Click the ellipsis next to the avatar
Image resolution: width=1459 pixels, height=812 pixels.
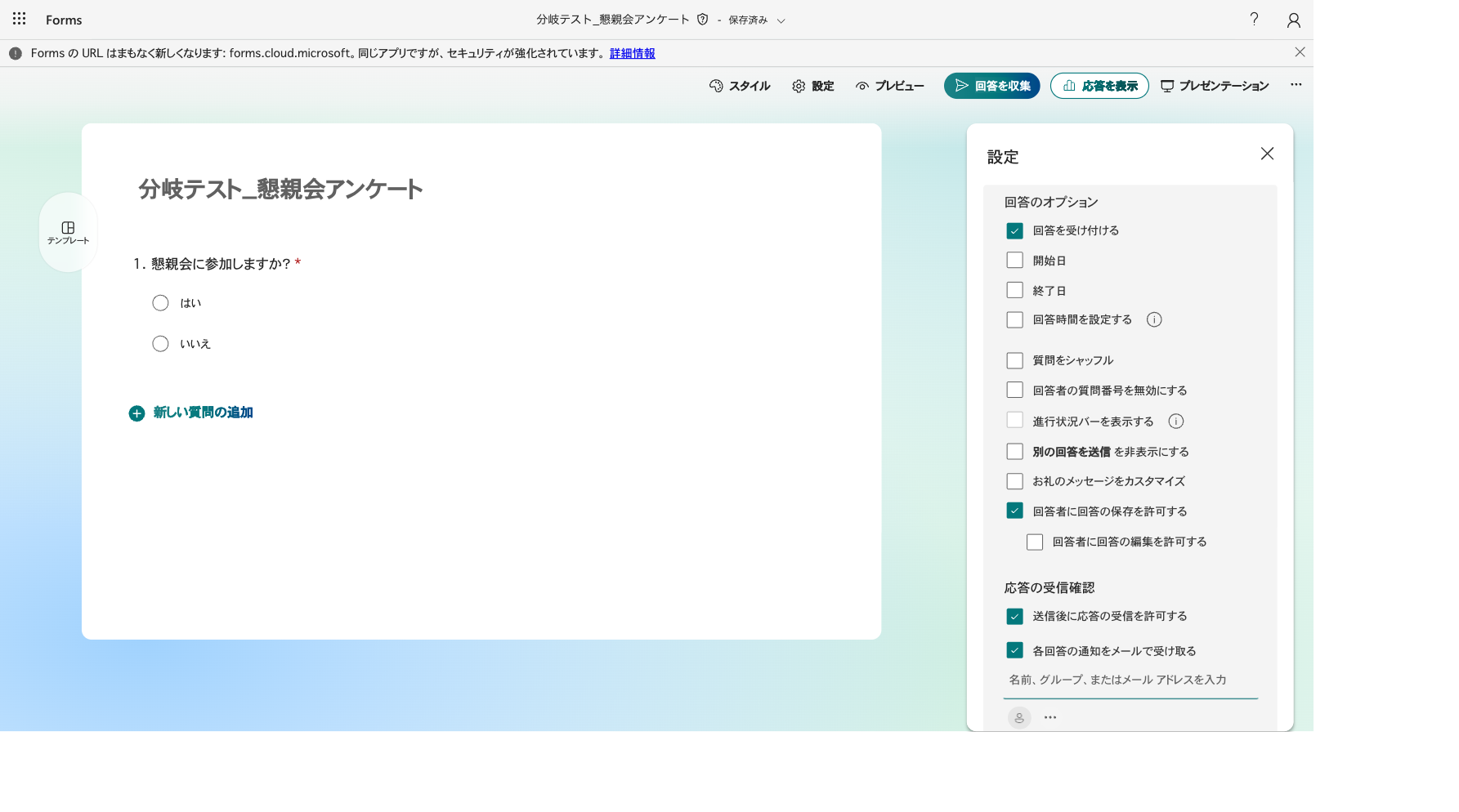coord(1050,717)
